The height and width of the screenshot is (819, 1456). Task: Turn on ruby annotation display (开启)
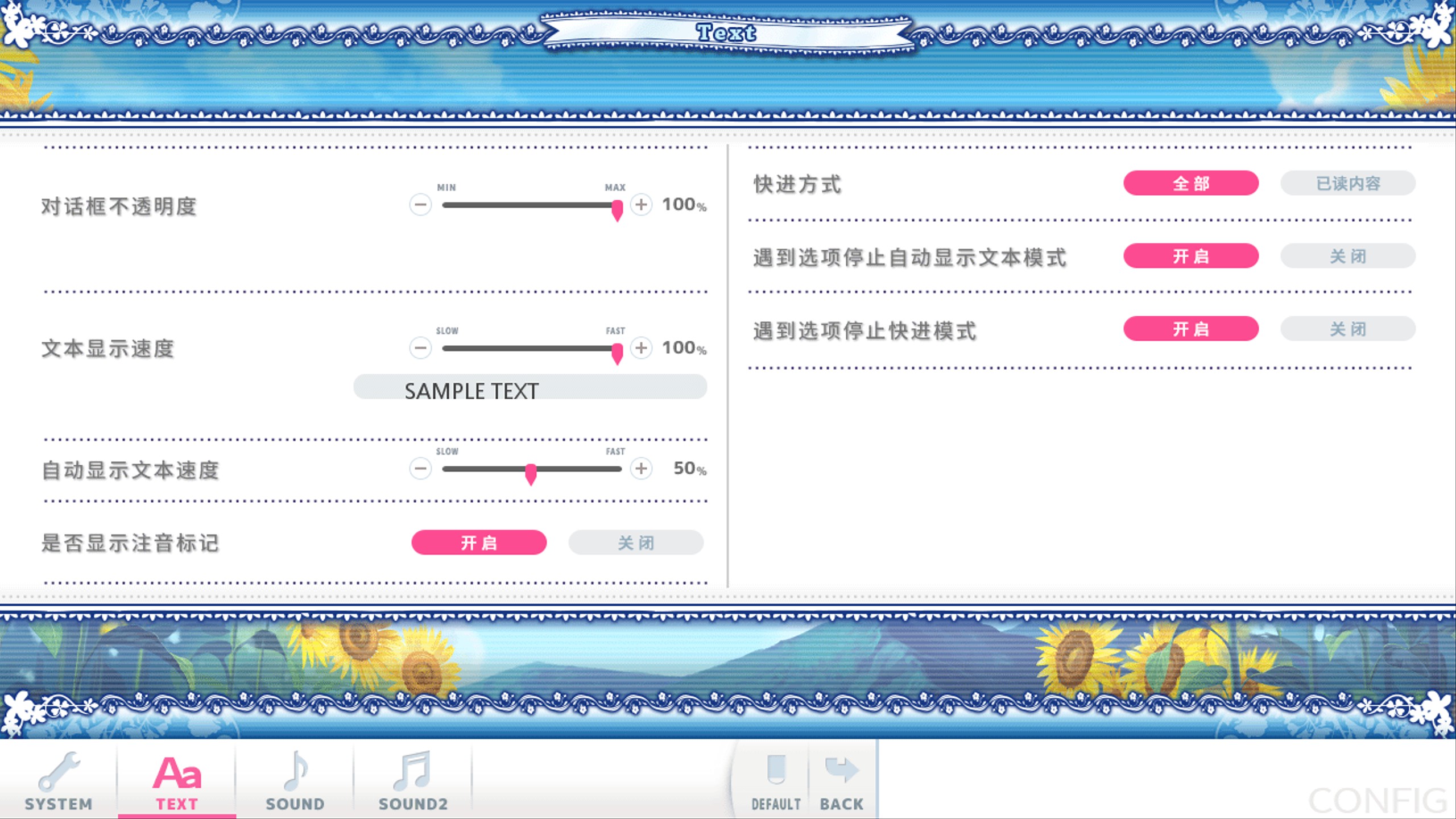[x=479, y=543]
